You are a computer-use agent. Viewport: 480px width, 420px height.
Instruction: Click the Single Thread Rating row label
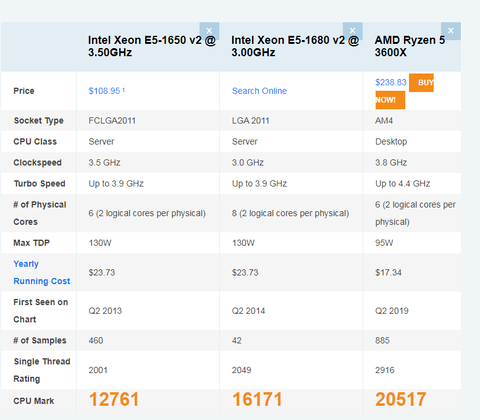(x=42, y=370)
